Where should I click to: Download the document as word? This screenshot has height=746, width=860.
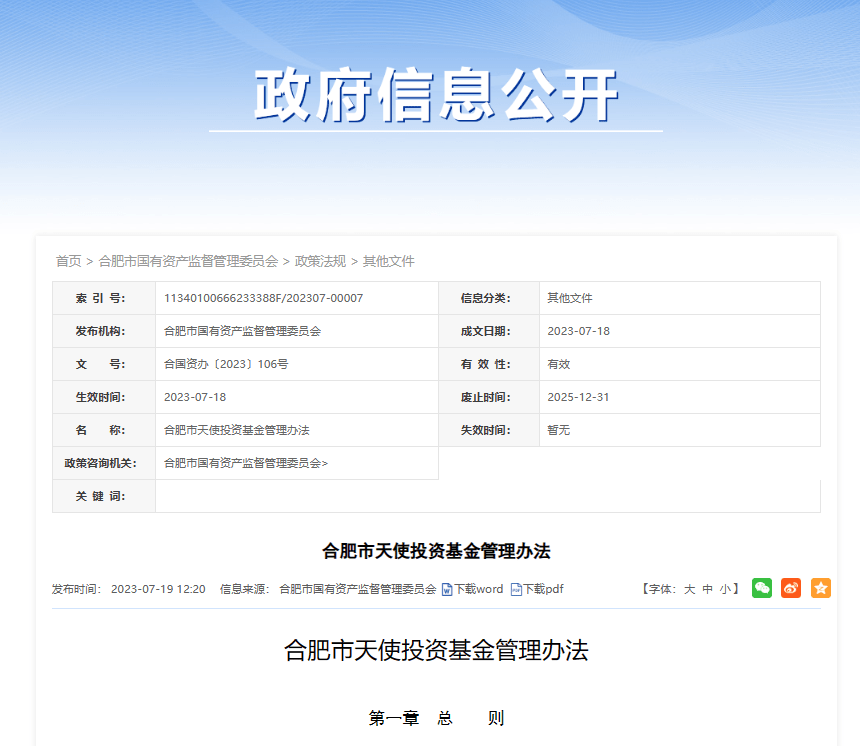(478, 589)
